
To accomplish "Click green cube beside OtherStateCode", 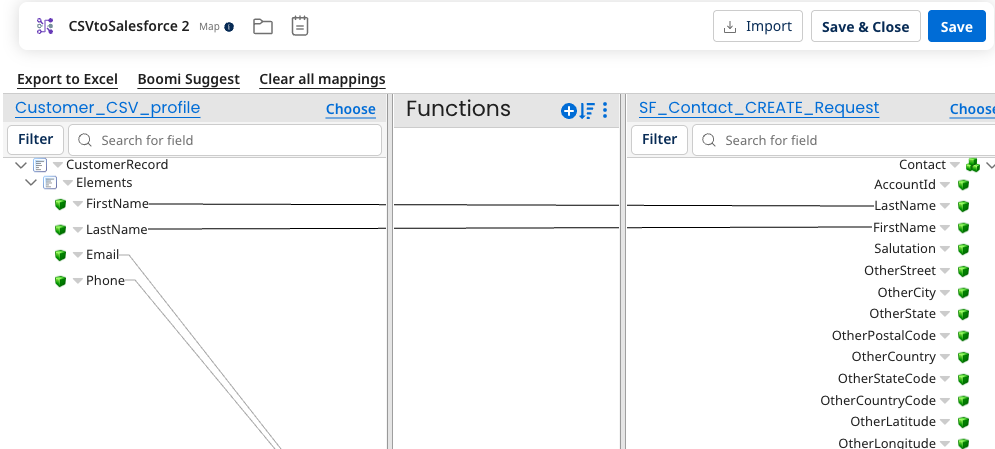I will tap(963, 379).
